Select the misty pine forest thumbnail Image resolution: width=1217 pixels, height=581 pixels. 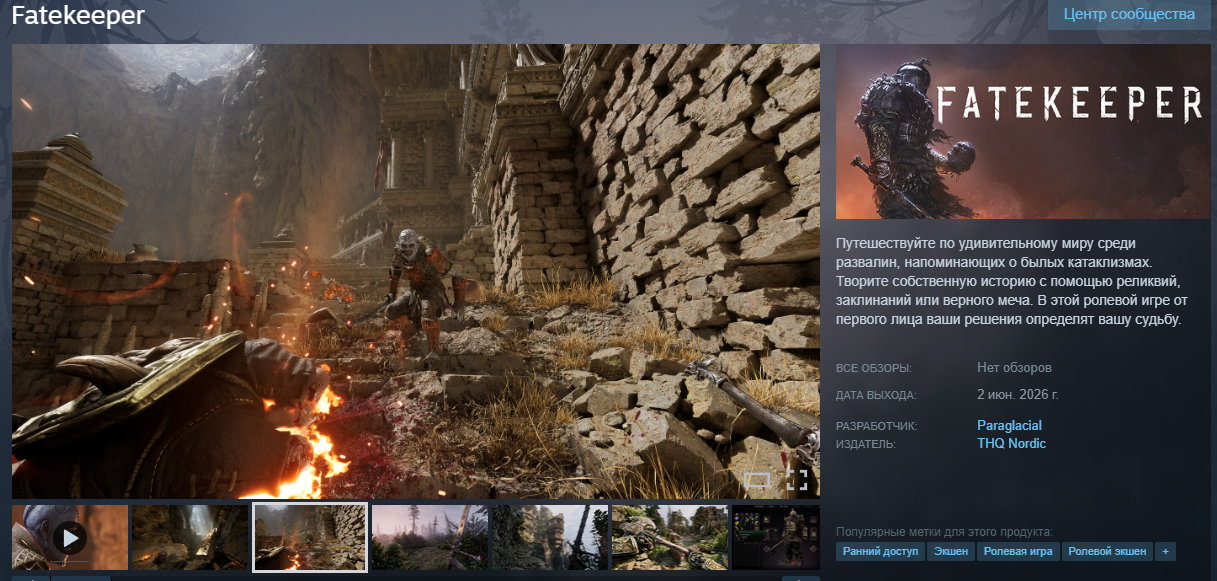pyautogui.click(x=430, y=538)
